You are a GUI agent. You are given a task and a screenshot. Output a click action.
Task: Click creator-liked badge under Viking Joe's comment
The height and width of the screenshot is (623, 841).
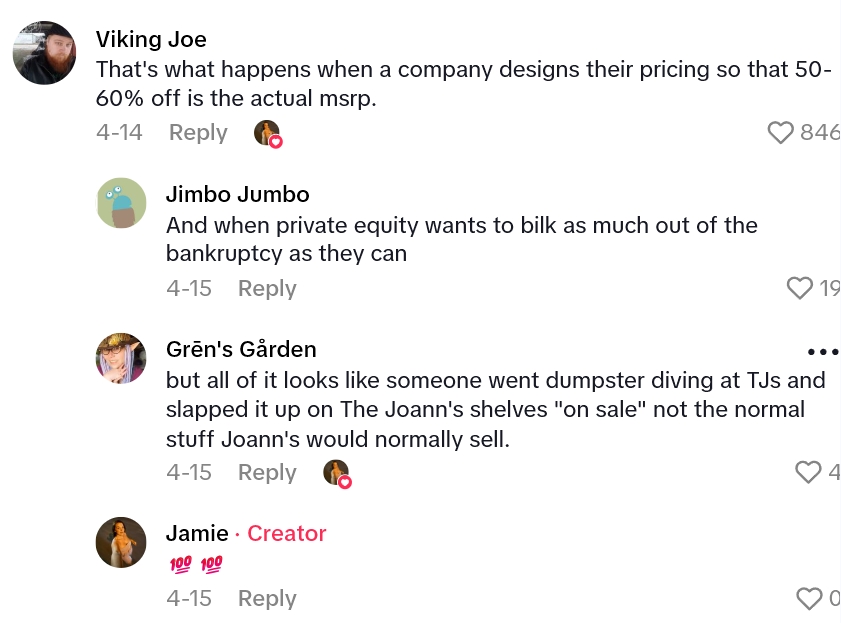tap(268, 133)
